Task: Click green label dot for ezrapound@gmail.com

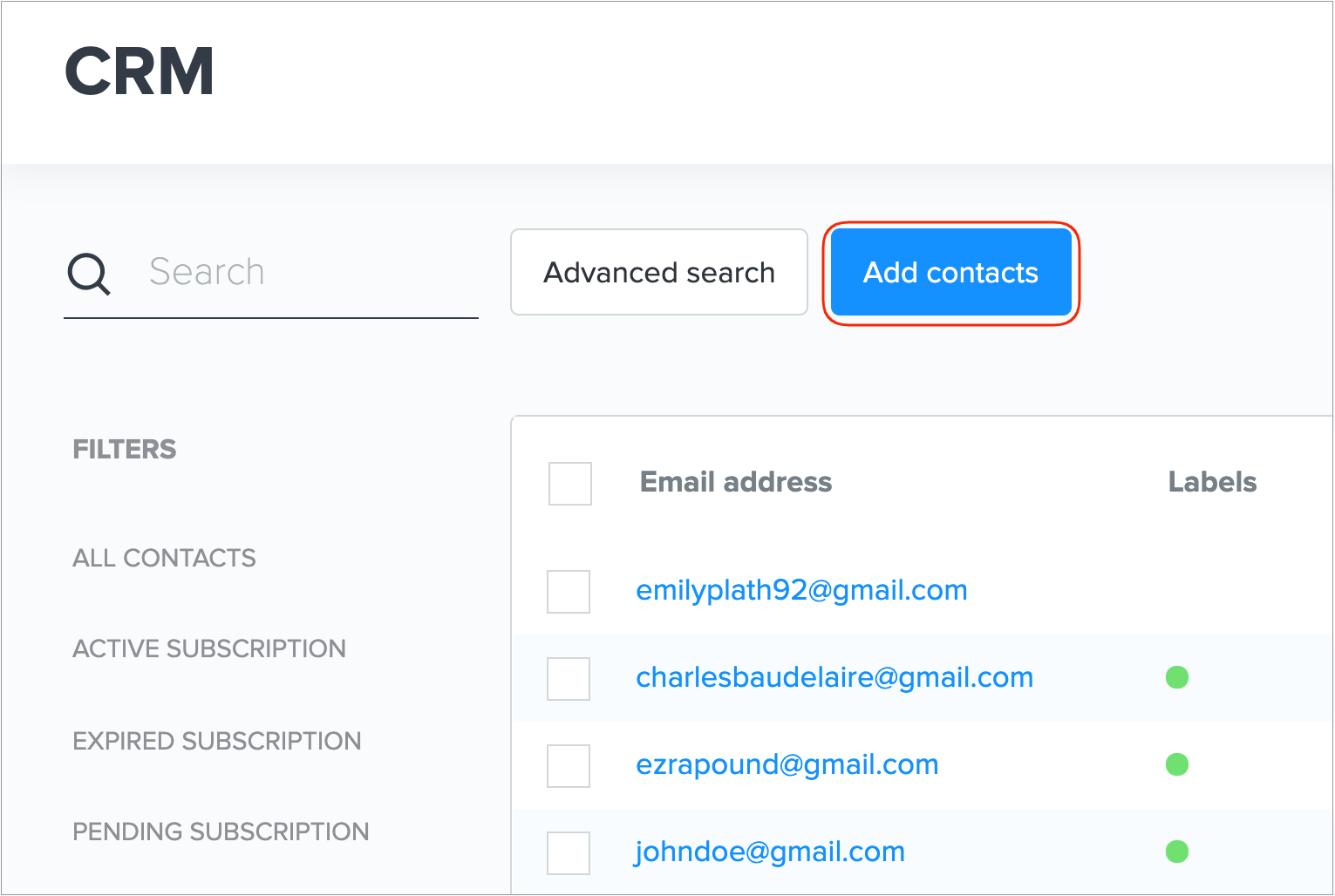Action: (1177, 764)
